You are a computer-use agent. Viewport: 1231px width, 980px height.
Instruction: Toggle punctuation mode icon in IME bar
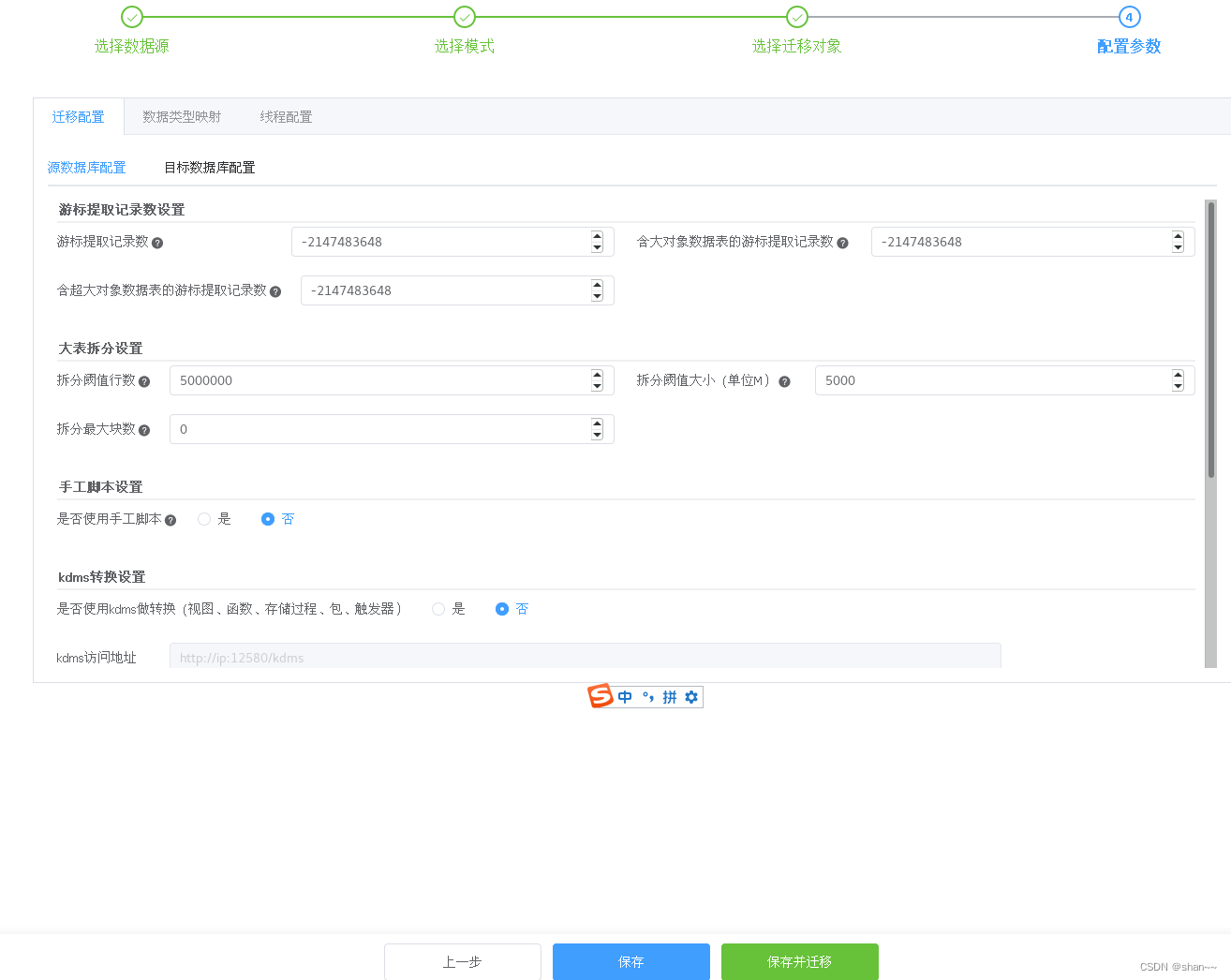pos(648,697)
